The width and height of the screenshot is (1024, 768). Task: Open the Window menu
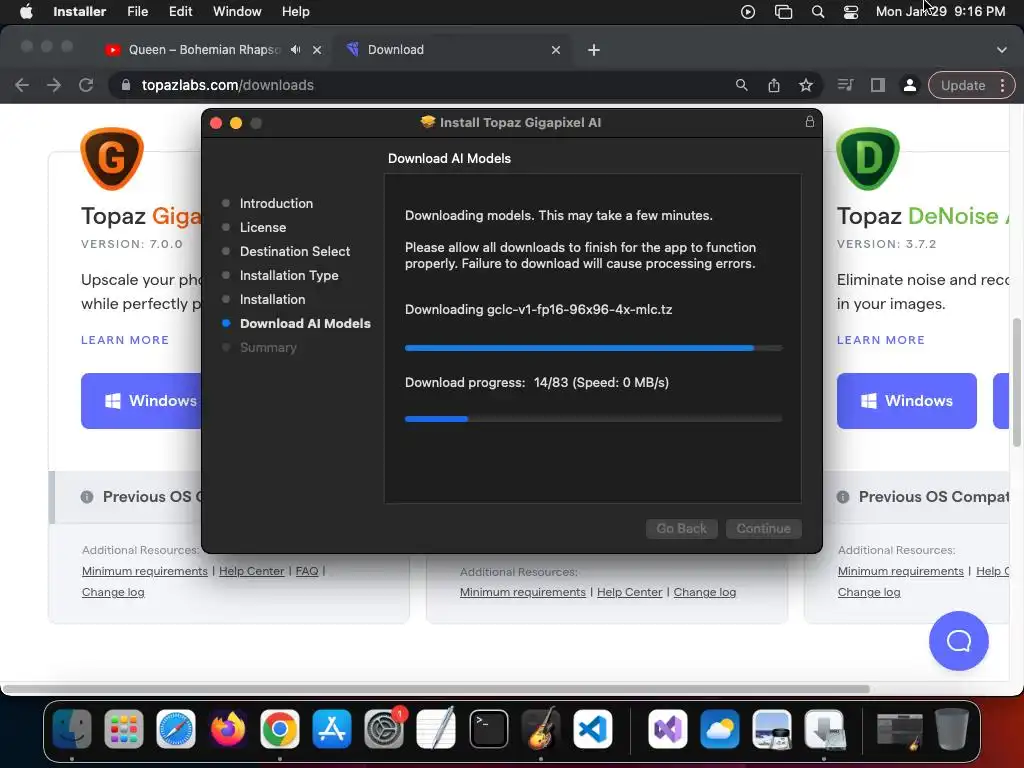point(237,12)
